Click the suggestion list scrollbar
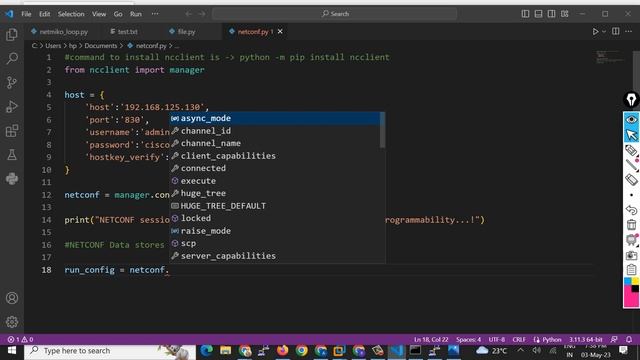Viewport: 640px width, 360px height. click(382, 130)
